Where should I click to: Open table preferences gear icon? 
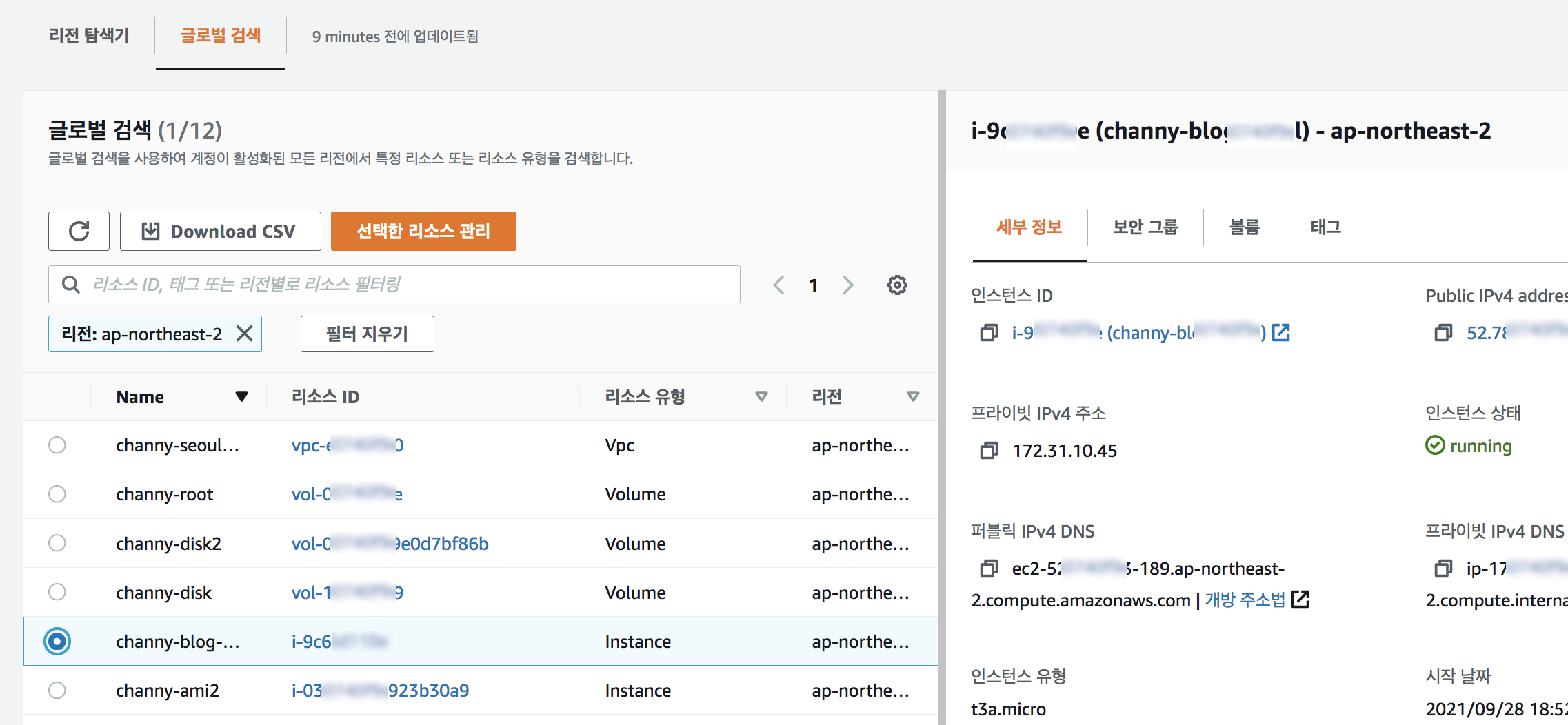click(x=897, y=285)
